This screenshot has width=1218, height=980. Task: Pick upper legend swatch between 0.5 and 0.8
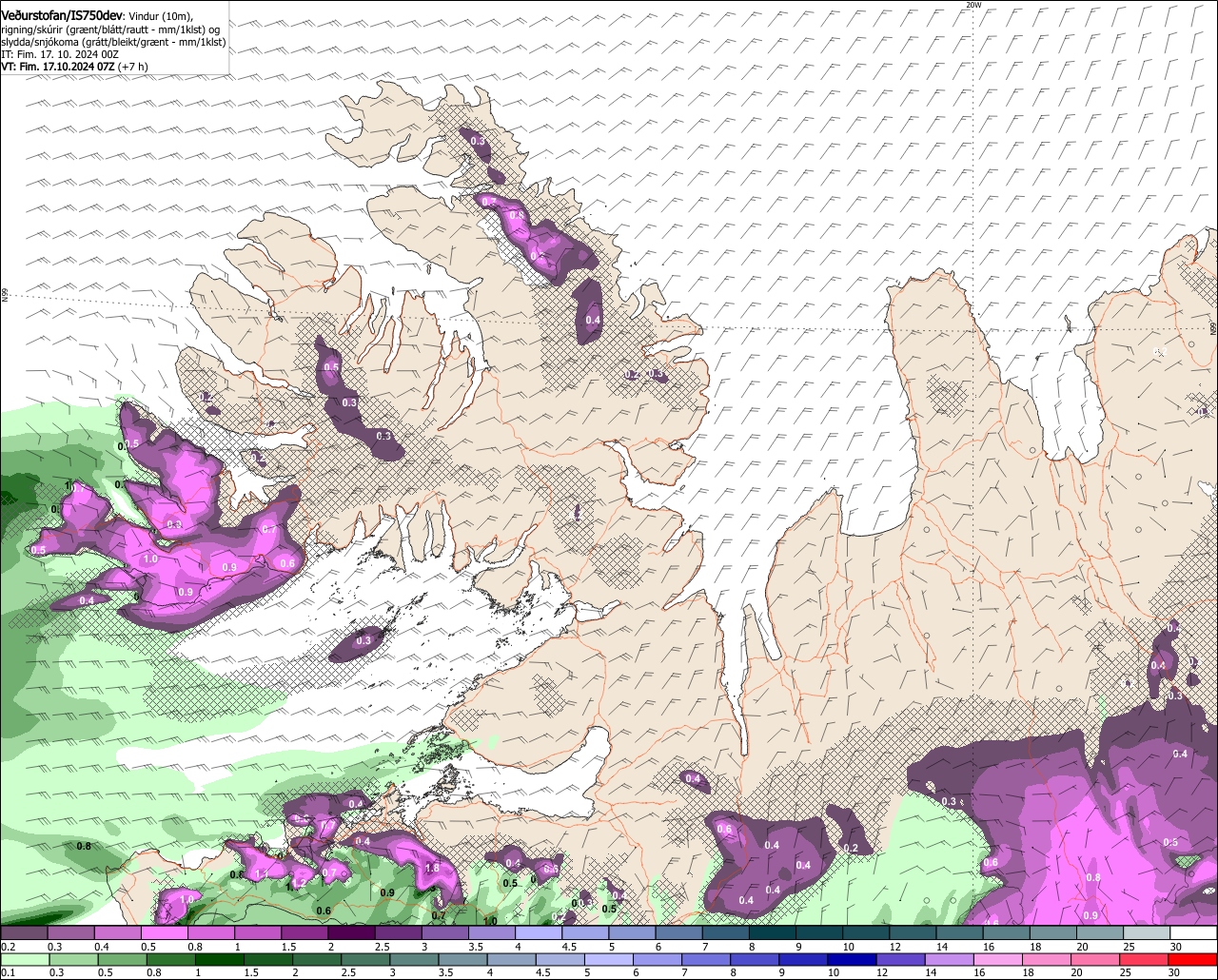(x=164, y=933)
